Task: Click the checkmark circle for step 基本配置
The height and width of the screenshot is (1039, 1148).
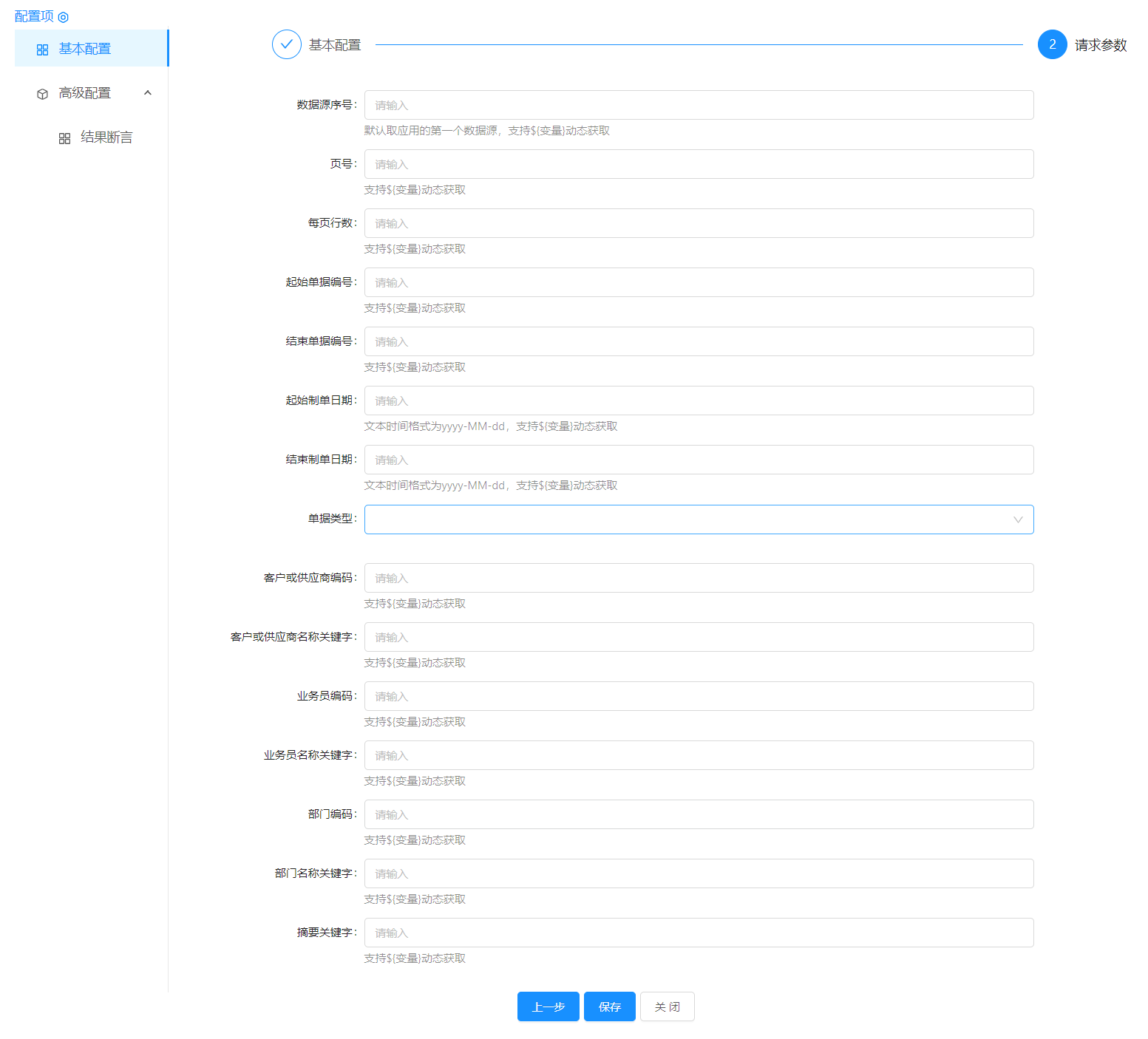Action: 287,44
